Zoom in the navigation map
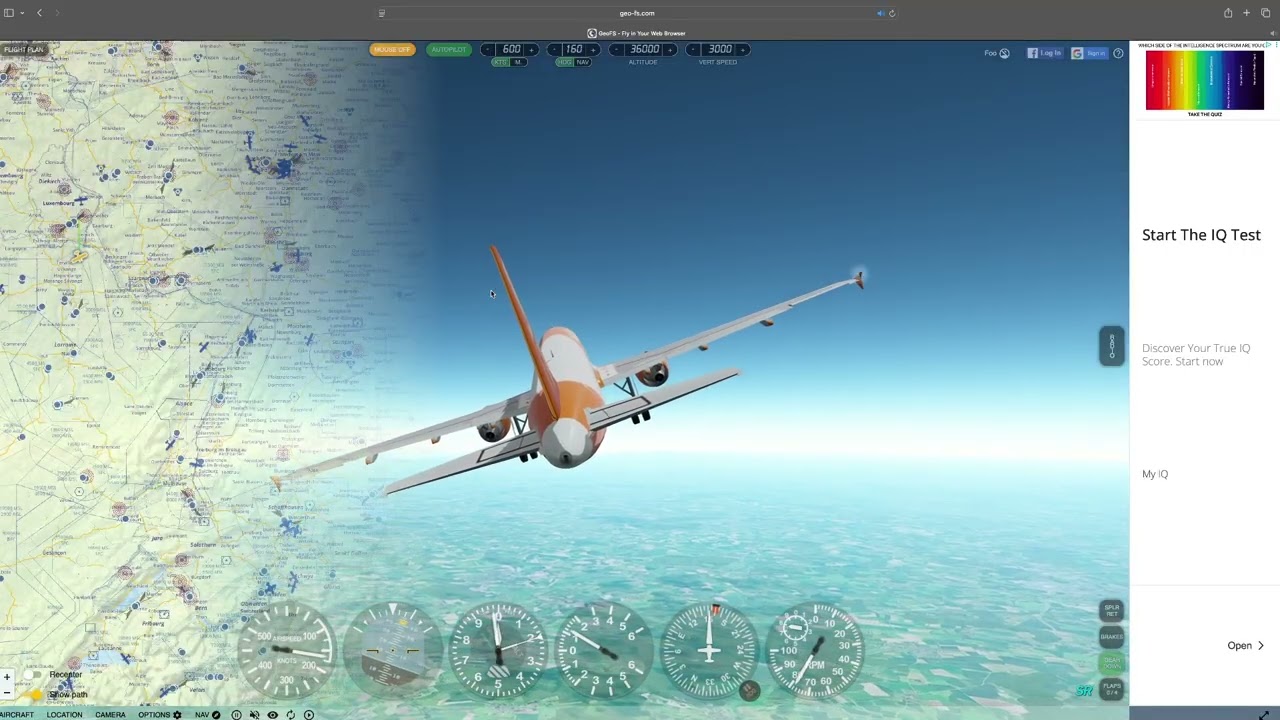1280x720 pixels. pyautogui.click(x=7, y=677)
